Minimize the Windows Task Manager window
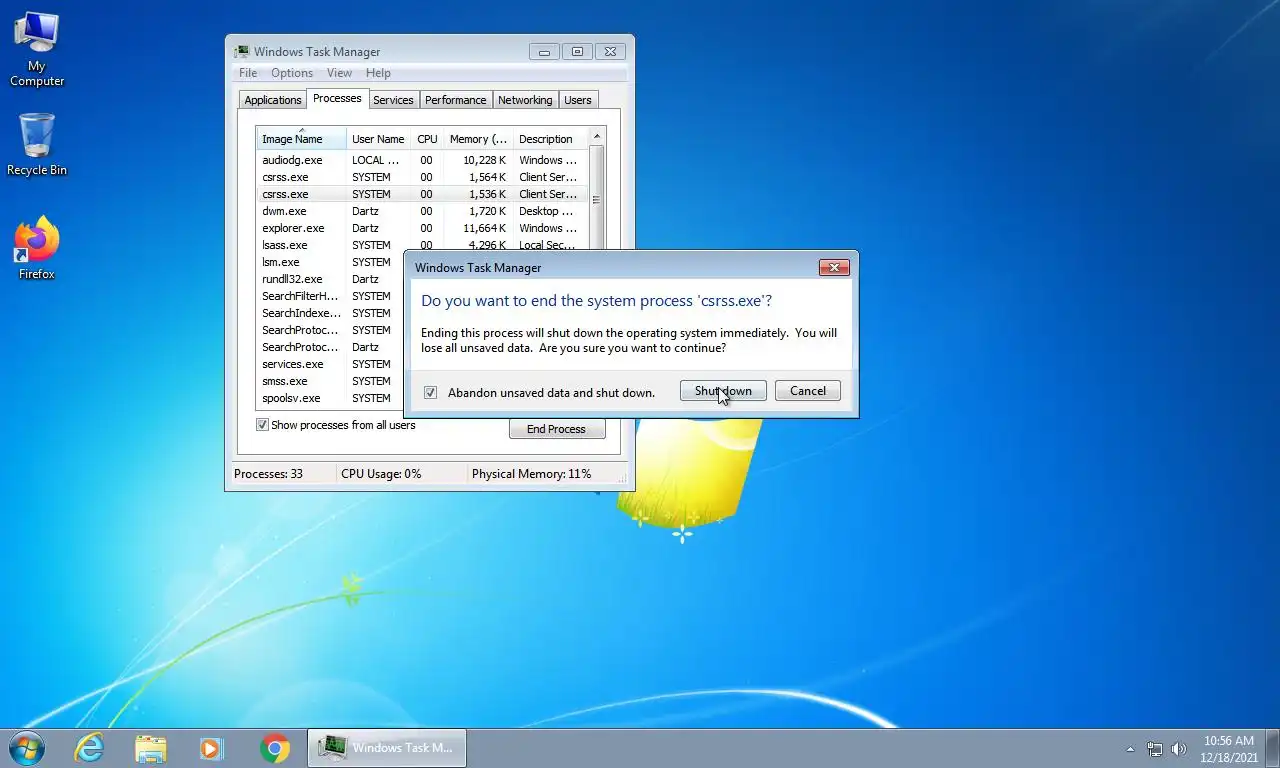 (544, 52)
